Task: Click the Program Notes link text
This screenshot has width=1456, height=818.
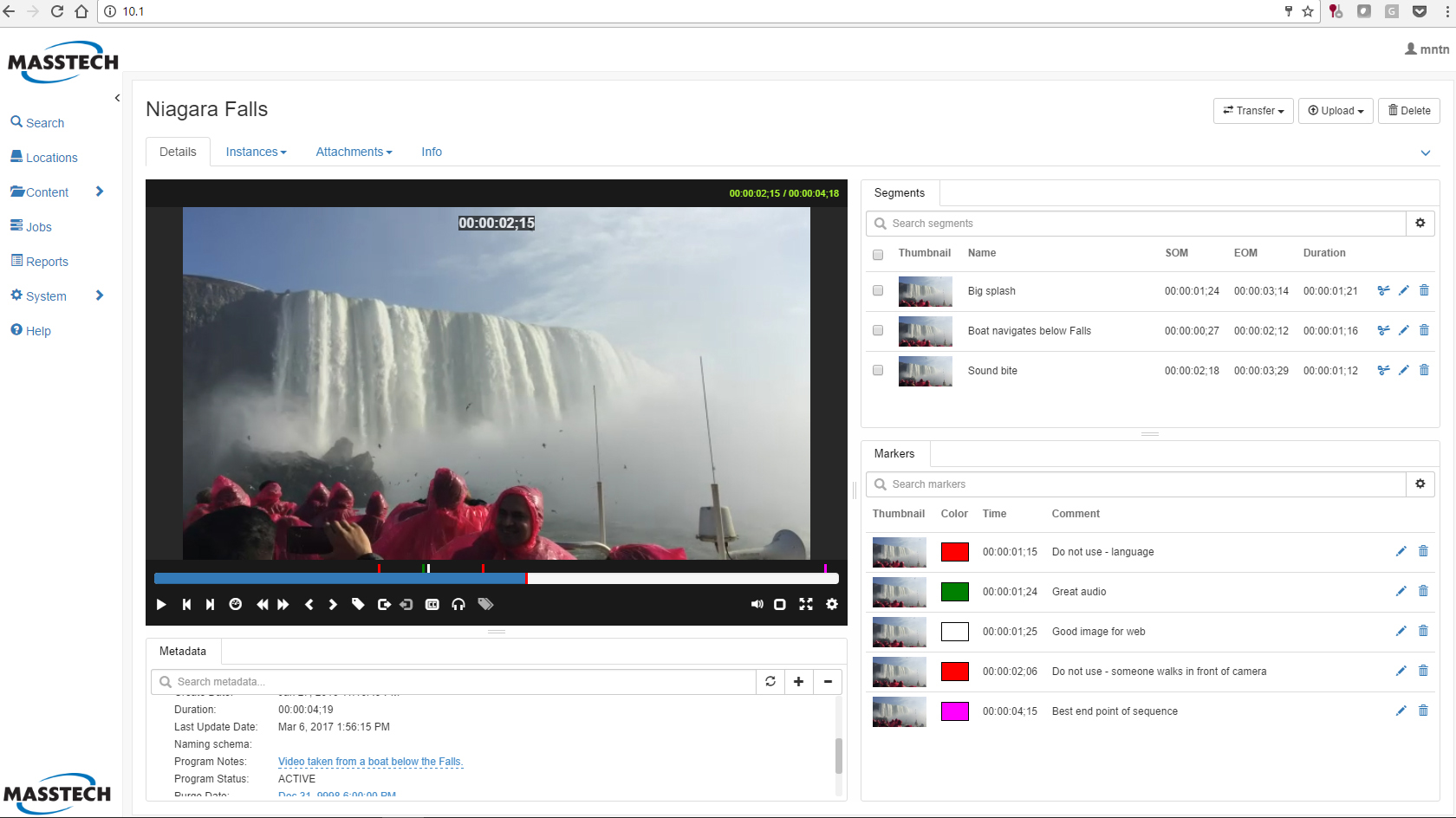Action: 371,762
